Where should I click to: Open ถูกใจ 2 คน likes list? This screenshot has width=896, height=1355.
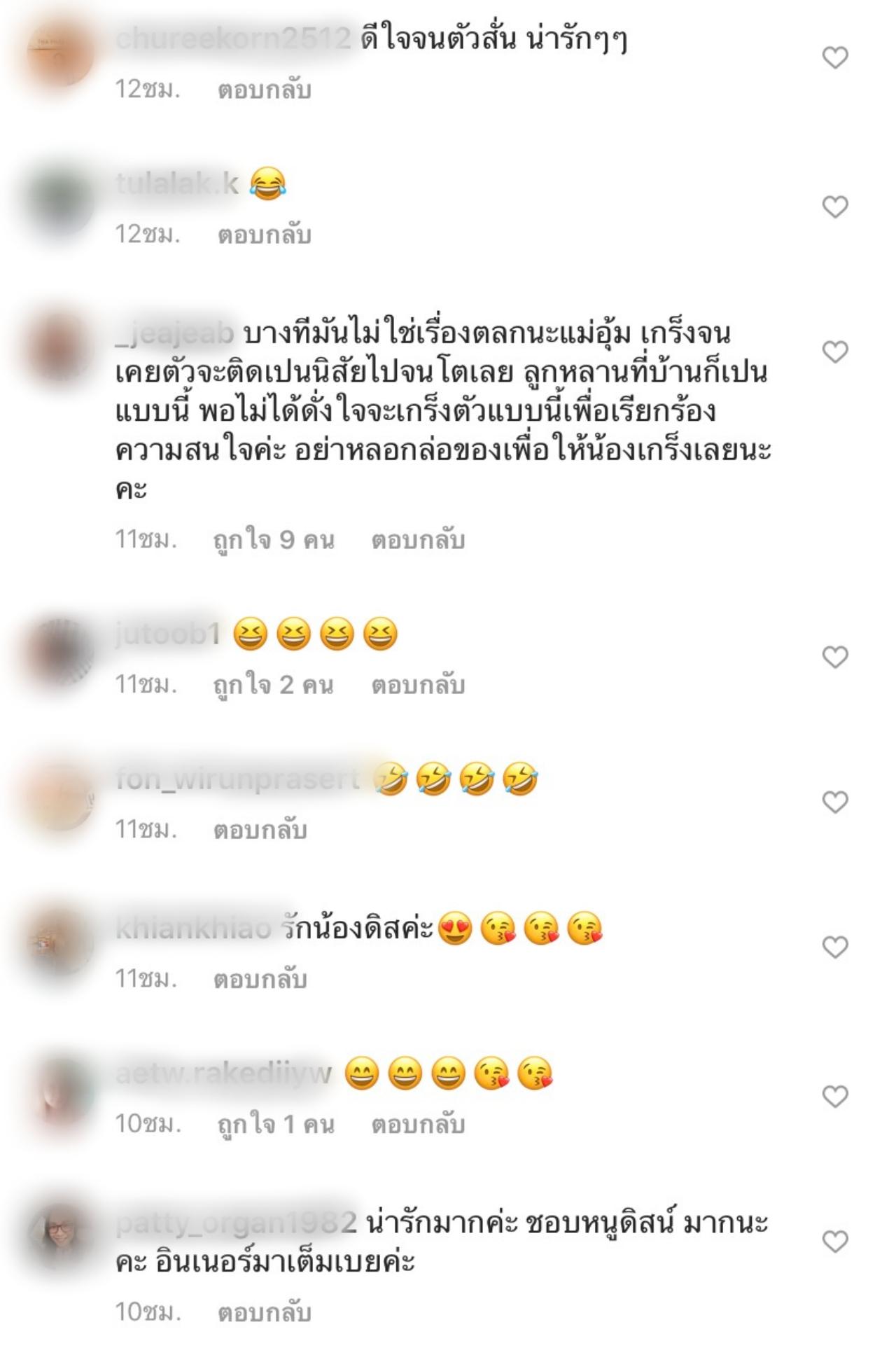coord(273,685)
